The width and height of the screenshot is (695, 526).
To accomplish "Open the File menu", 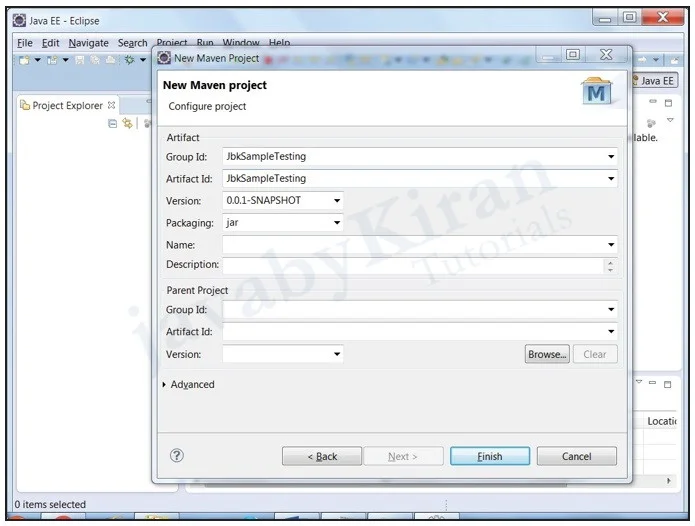I will [x=25, y=43].
